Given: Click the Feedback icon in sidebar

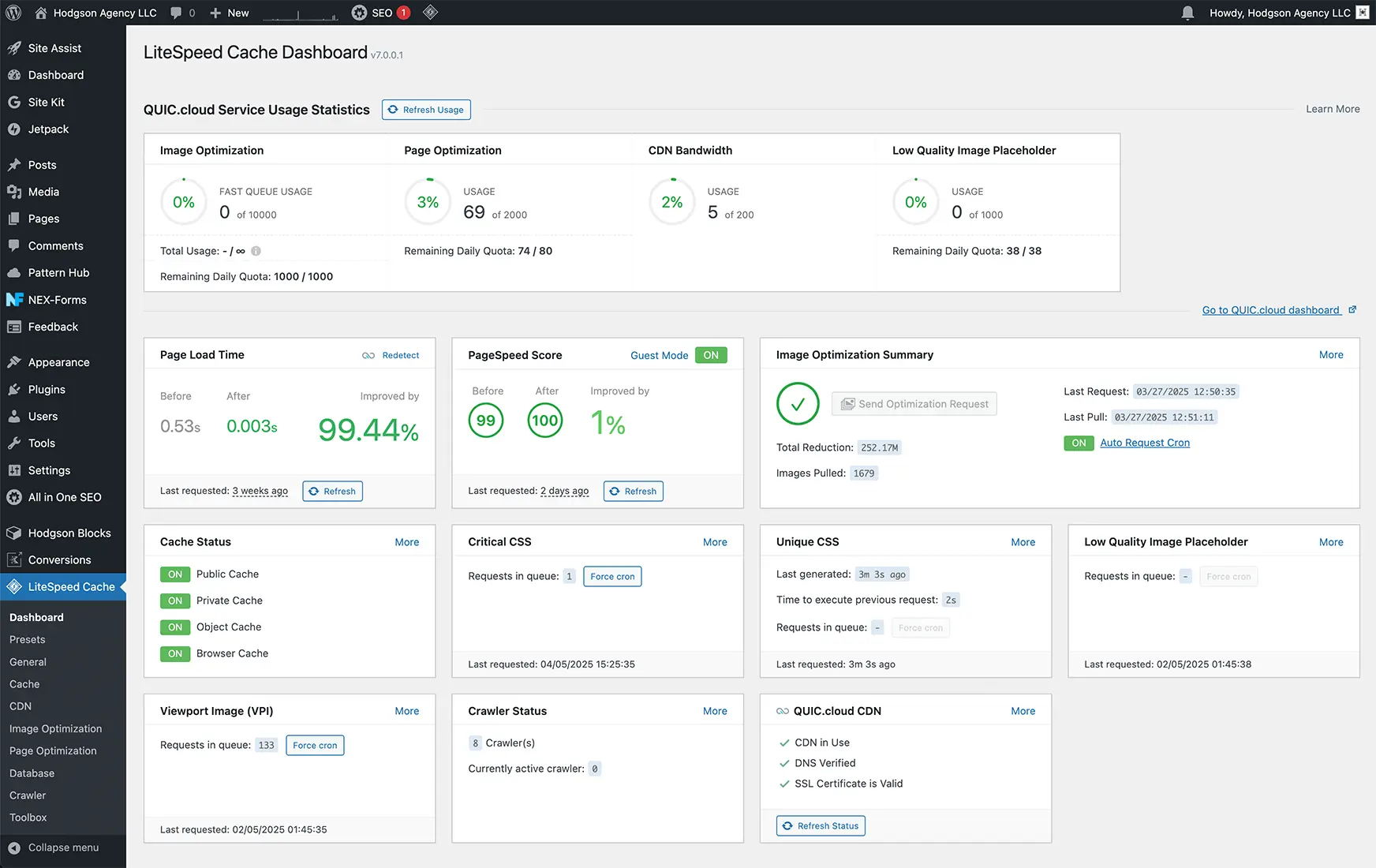Looking at the screenshot, I should point(14,327).
